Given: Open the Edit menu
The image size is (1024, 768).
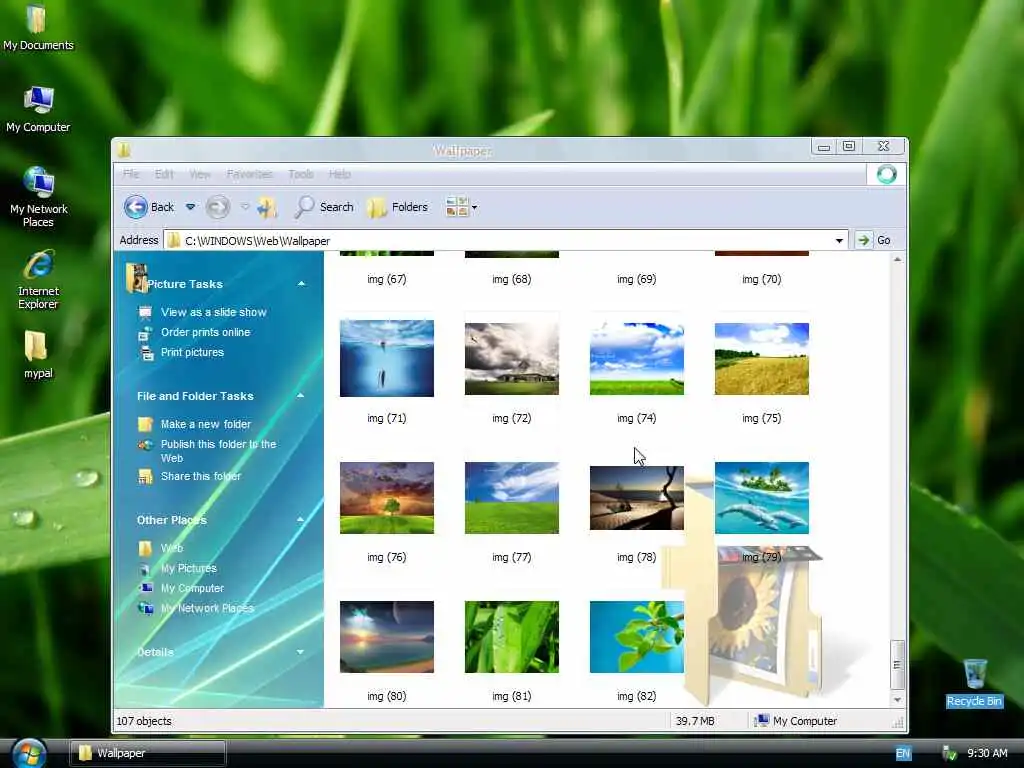Looking at the screenshot, I should [164, 174].
